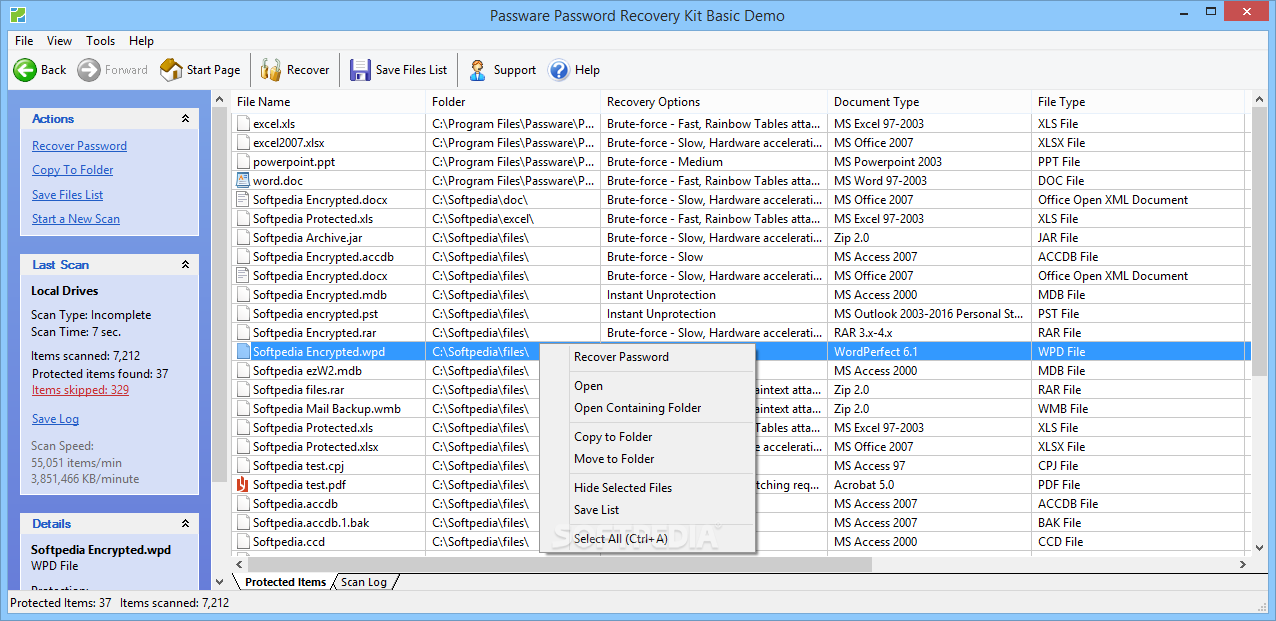Image resolution: width=1276 pixels, height=621 pixels.
Task: Sort by the File Name column header
Action: click(329, 102)
